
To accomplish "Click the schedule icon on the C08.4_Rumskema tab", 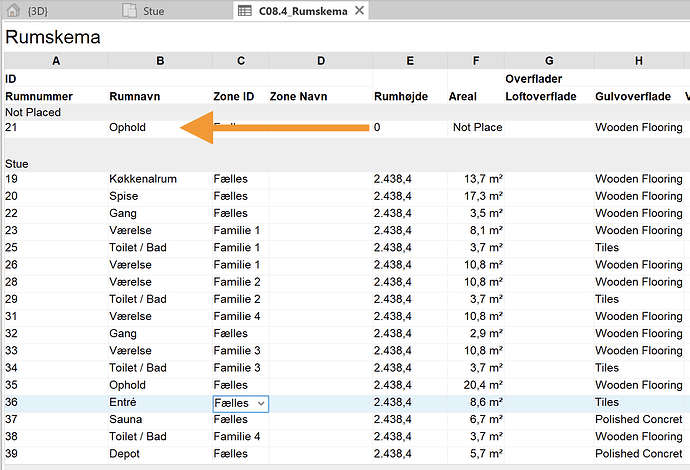I will pos(245,11).
